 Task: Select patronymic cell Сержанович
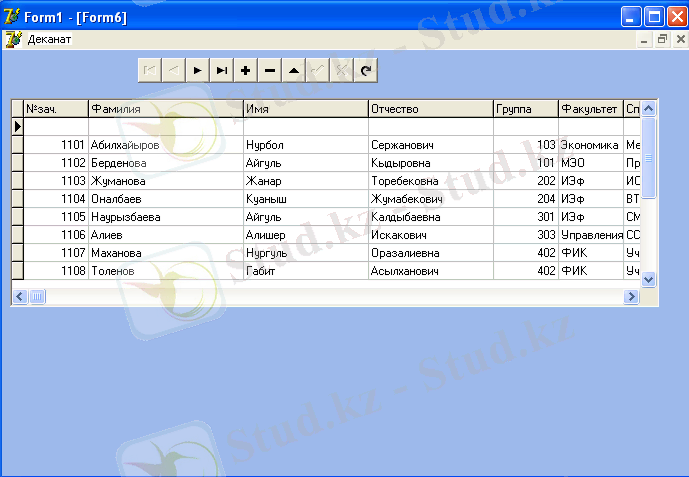(x=431, y=145)
